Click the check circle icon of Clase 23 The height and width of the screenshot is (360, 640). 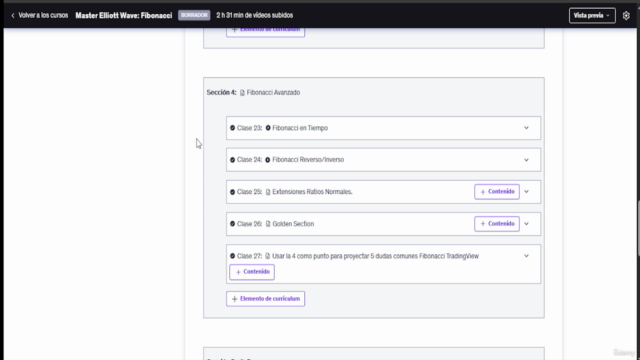[232, 128]
